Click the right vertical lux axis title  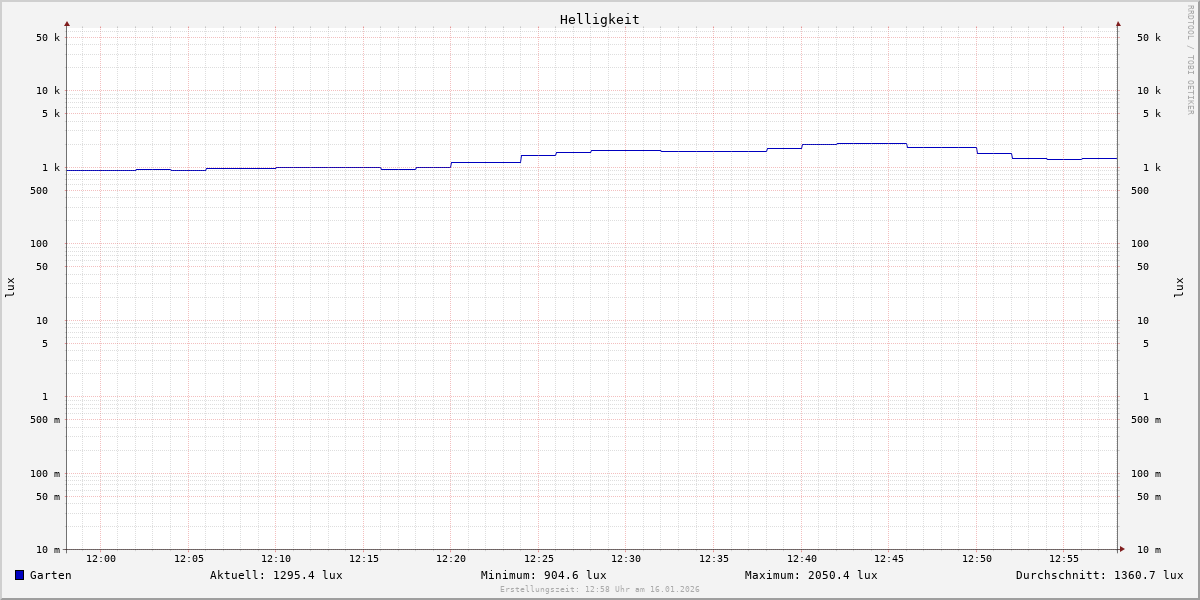click(x=1179, y=287)
